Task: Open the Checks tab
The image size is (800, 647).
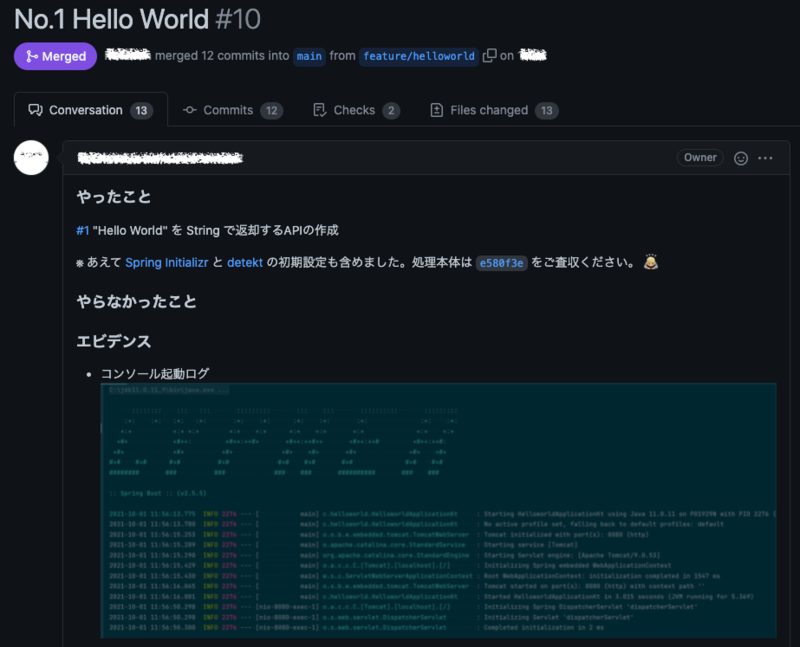Action: click(x=355, y=110)
